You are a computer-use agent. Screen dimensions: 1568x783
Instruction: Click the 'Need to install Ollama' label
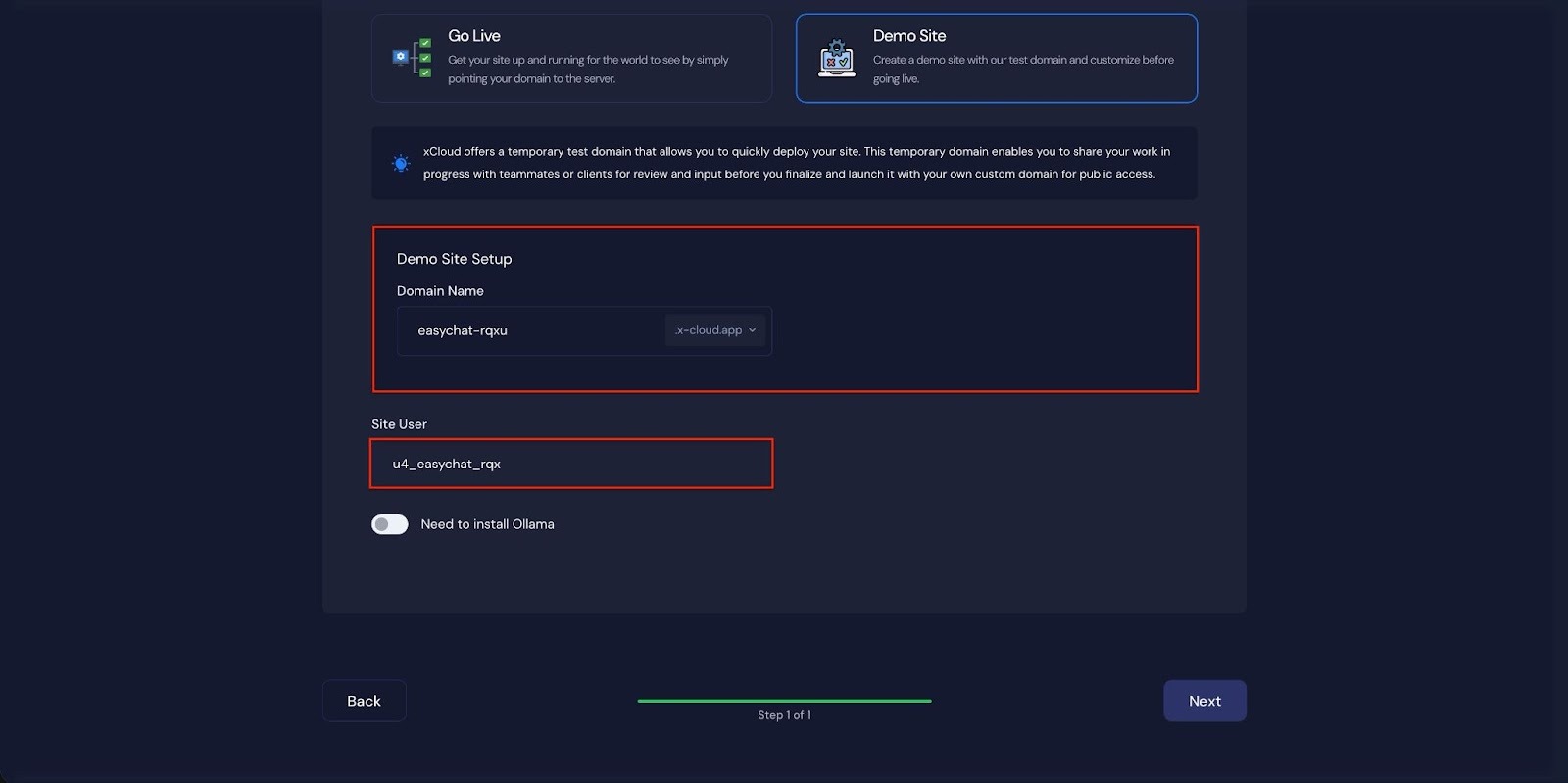pos(487,524)
